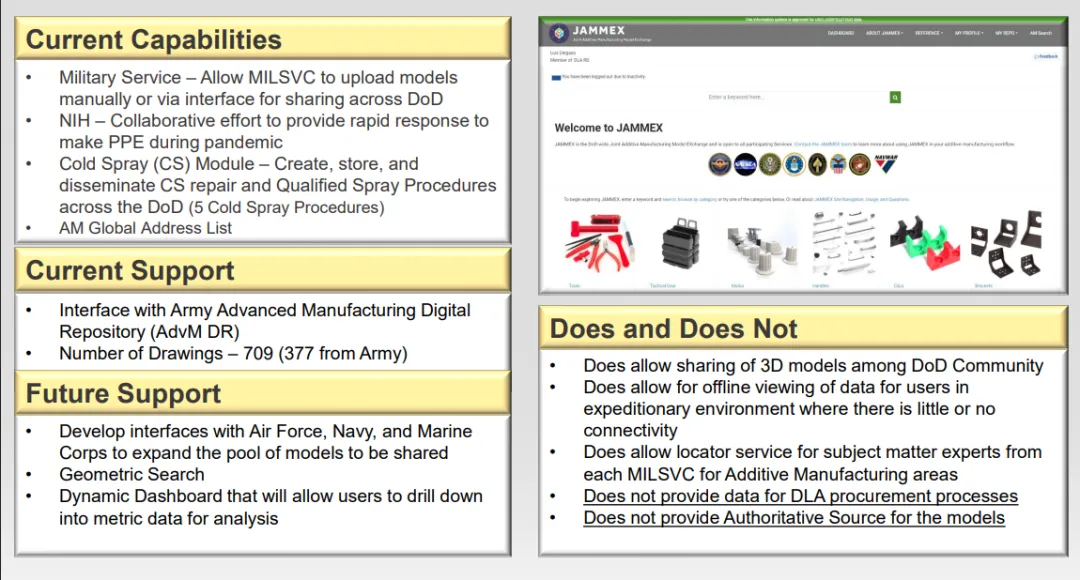Click the Feedback link
The height and width of the screenshot is (580, 1080).
[1046, 56]
